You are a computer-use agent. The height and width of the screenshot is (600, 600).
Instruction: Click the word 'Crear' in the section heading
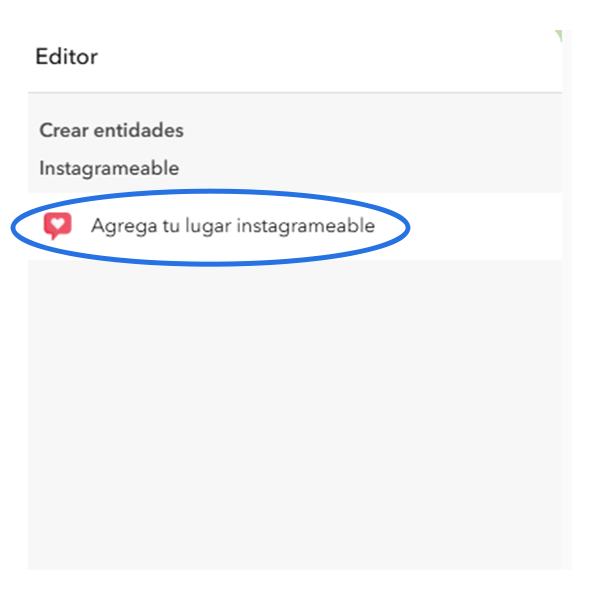[64, 130]
